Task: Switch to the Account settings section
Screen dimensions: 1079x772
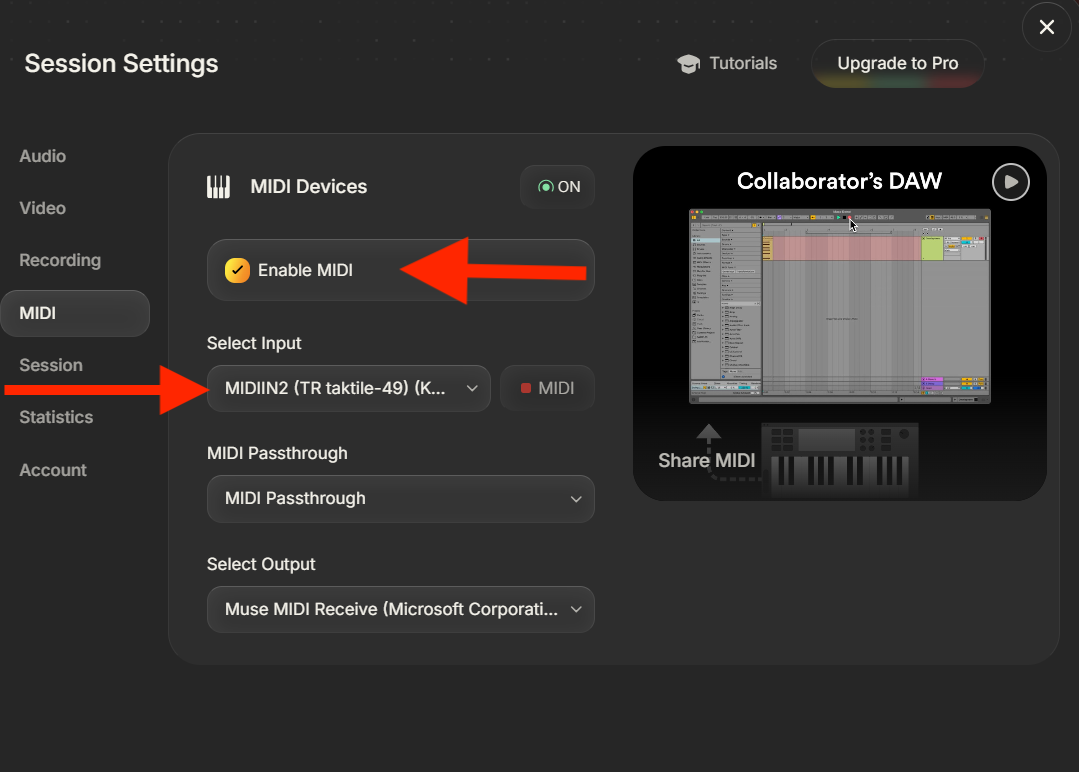Action: click(52, 470)
